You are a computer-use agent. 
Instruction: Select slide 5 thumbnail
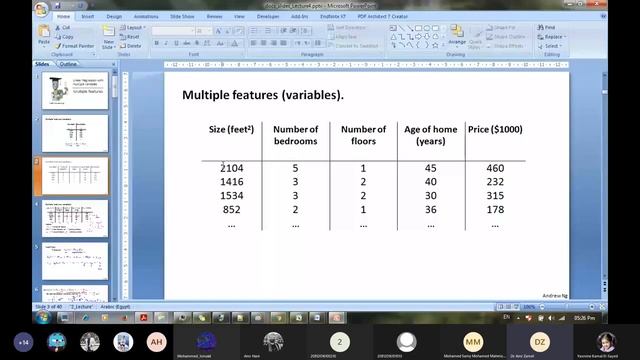[75, 261]
